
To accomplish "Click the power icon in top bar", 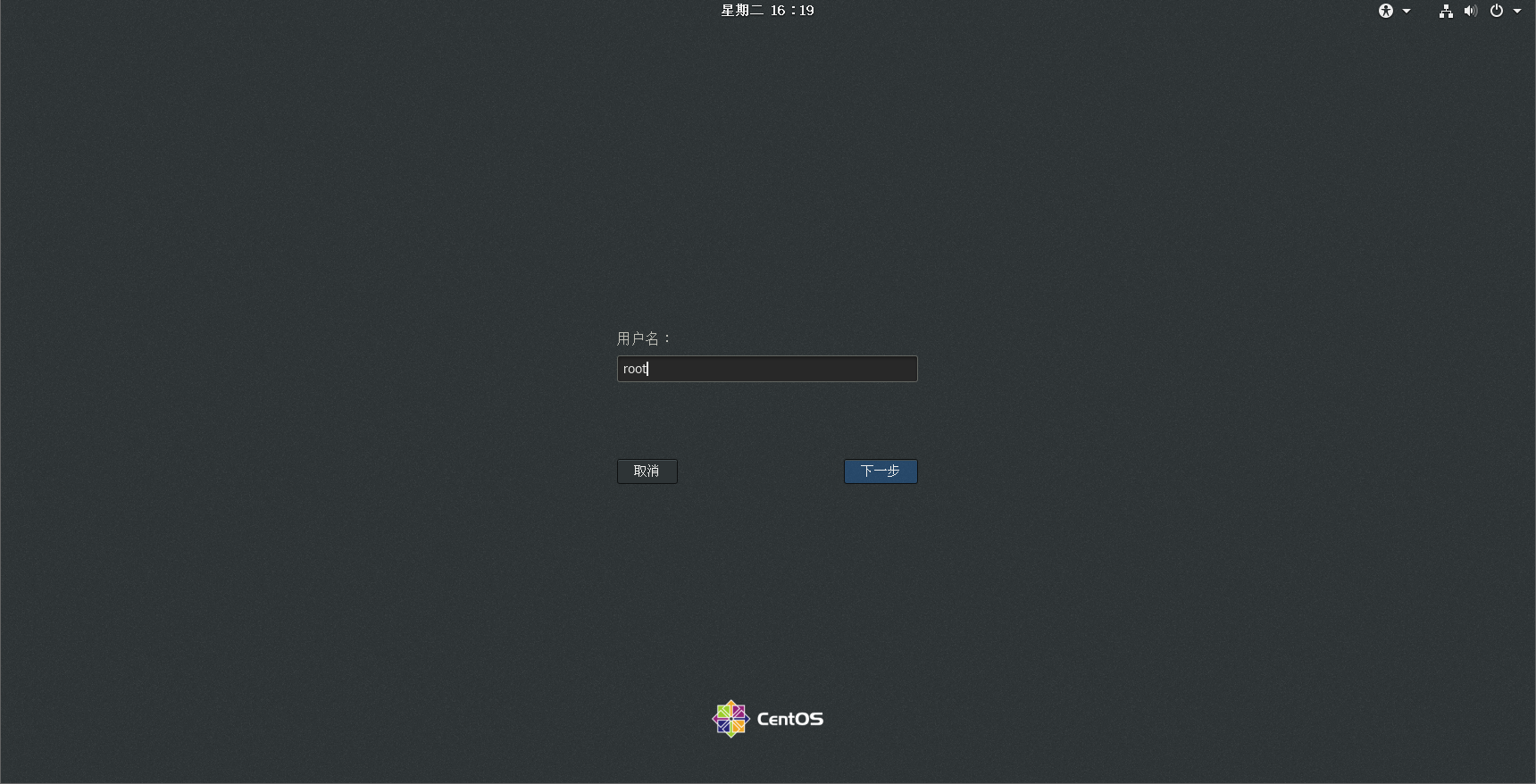I will coord(1497,11).
